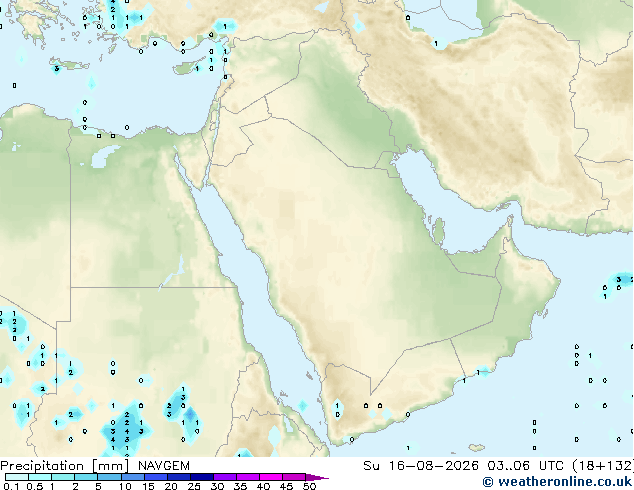634x490 pixels.
Task: Click the legend value "0.1"
Action: [x=11, y=486]
